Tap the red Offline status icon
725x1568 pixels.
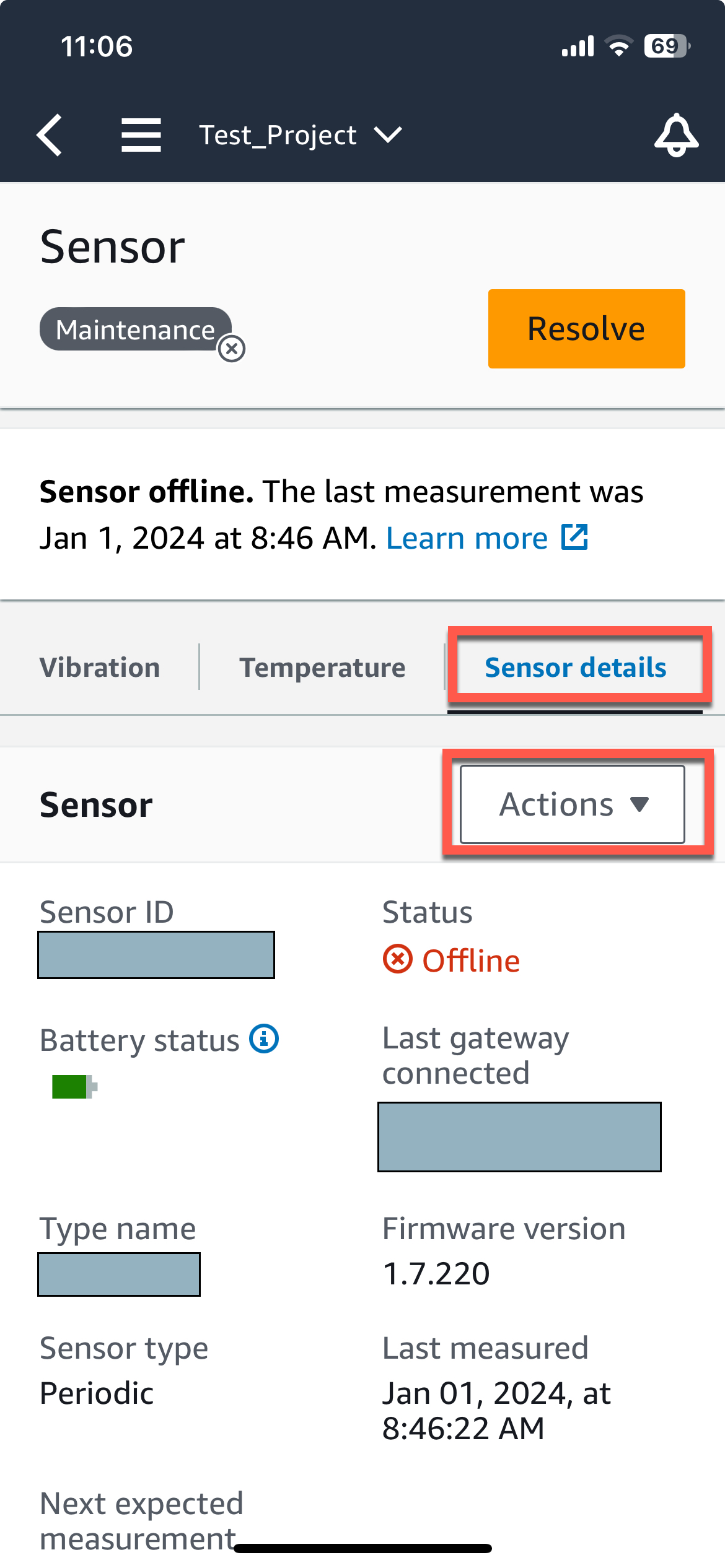click(x=396, y=960)
